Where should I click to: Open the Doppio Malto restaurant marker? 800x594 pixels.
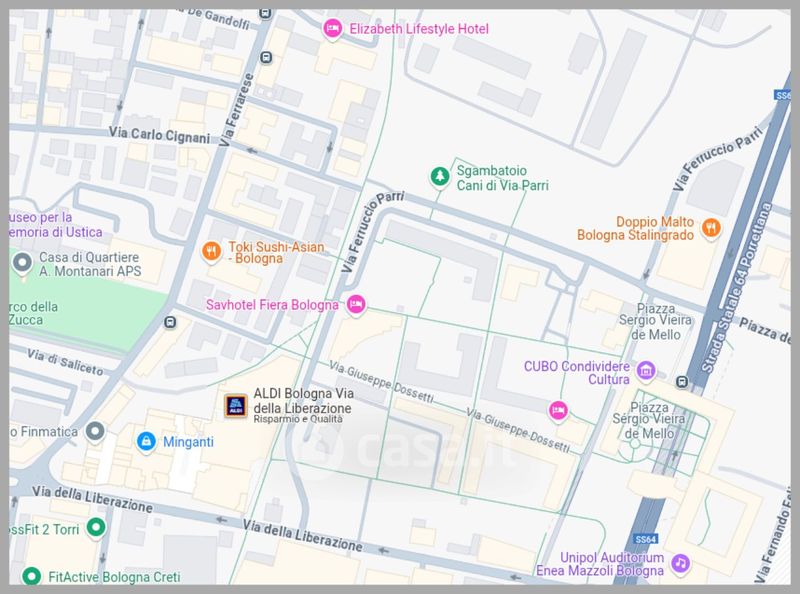[711, 228]
